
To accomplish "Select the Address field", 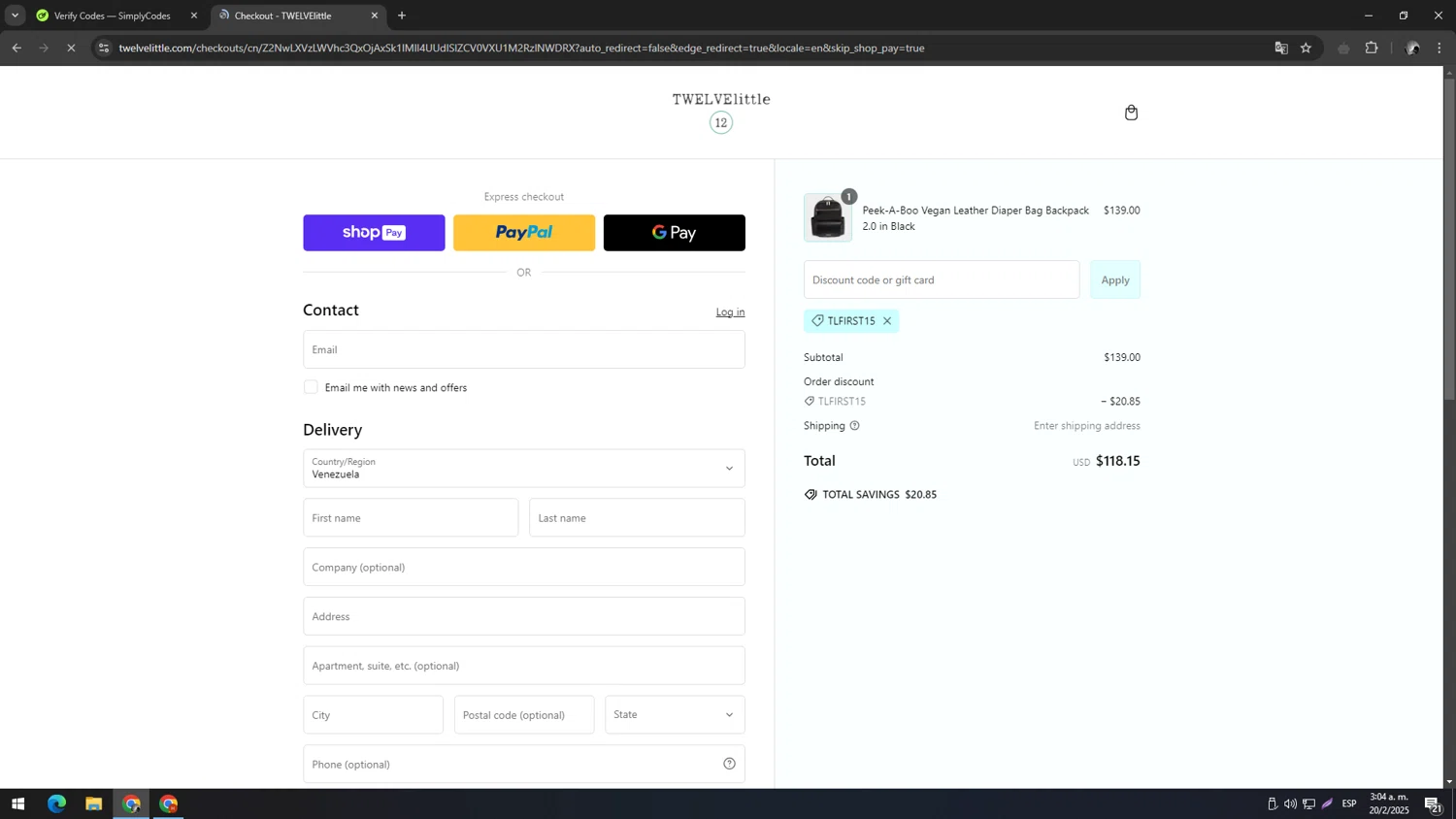I will [x=524, y=617].
